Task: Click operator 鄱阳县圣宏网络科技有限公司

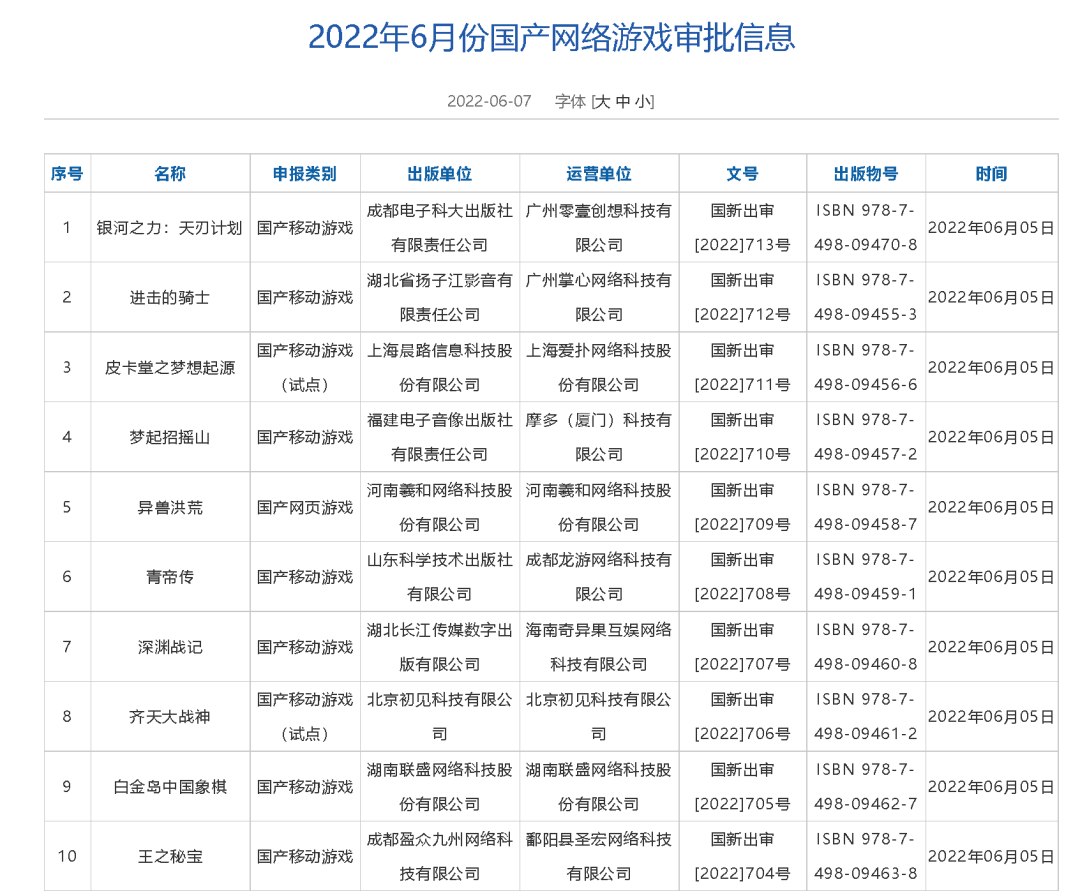Action: point(599,857)
